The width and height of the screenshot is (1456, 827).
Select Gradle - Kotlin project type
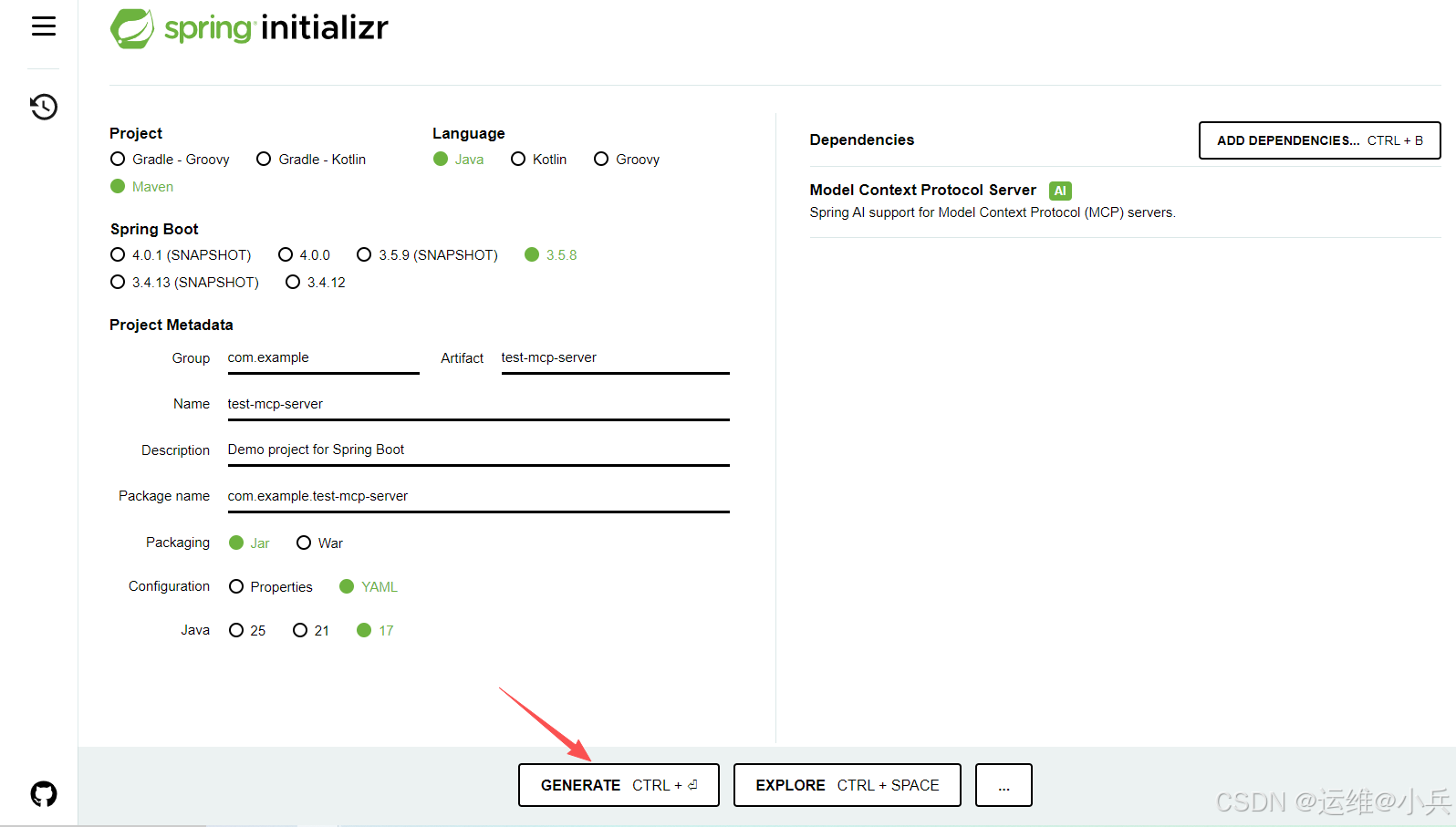pyautogui.click(x=311, y=160)
